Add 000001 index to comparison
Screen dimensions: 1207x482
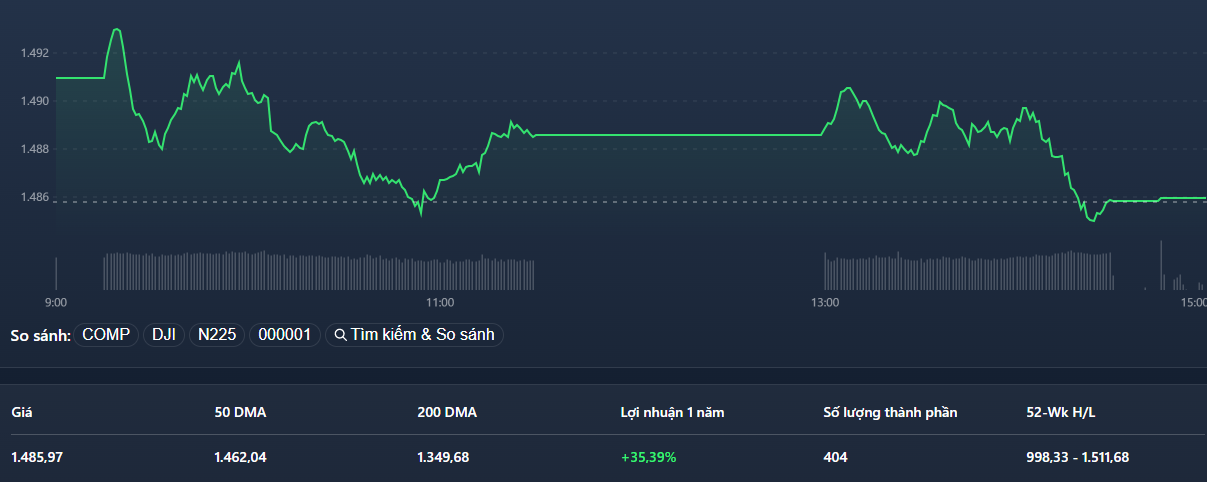click(x=285, y=335)
